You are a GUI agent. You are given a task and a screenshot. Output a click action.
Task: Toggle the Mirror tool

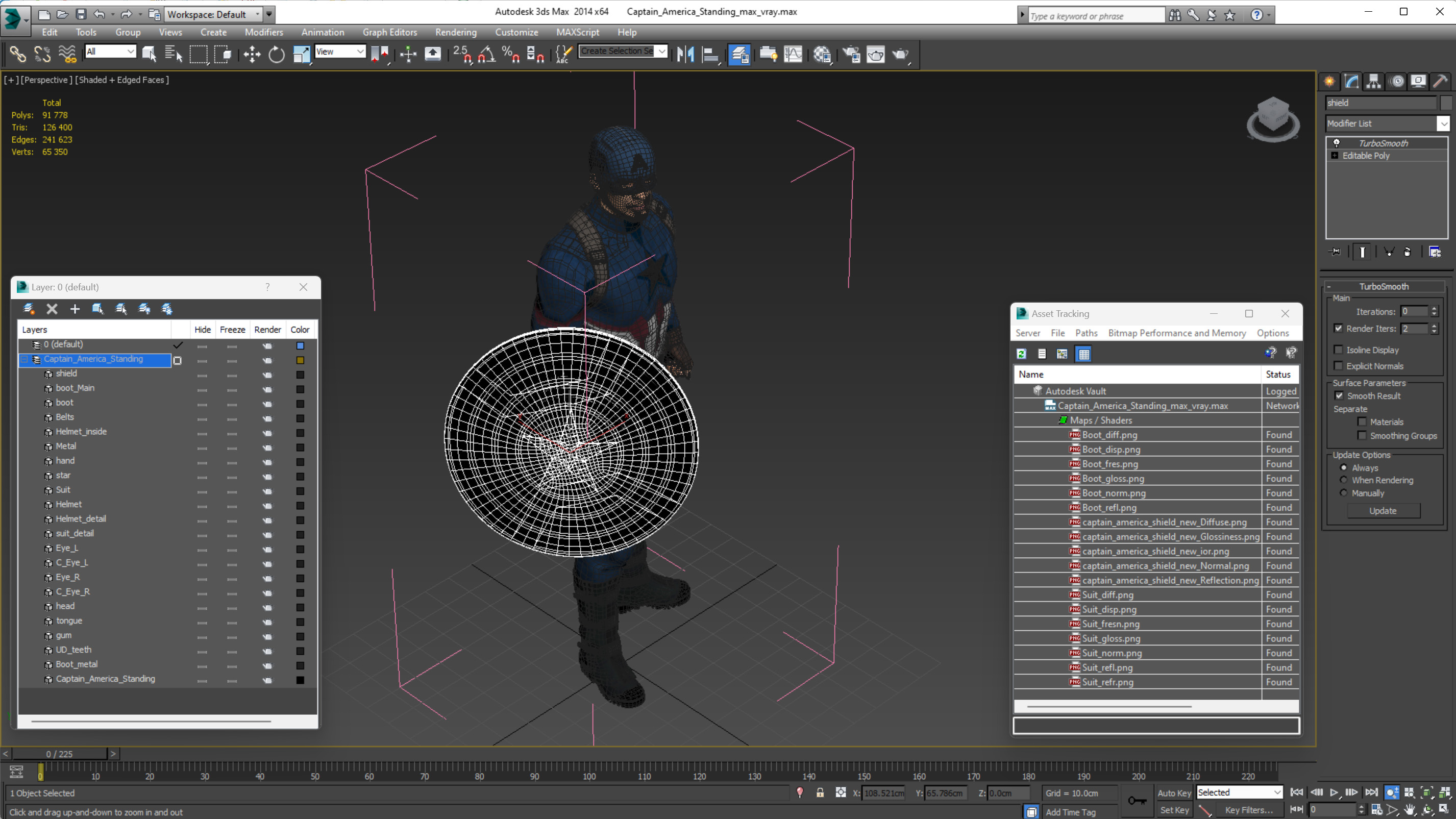coord(685,54)
